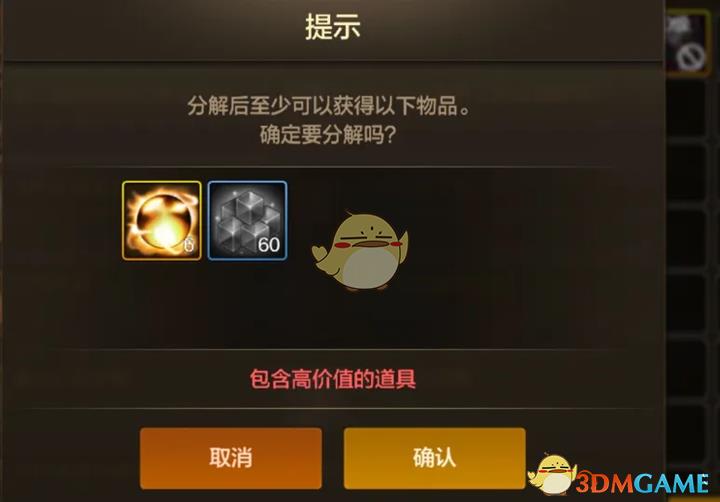Click the prohibited sign on inventory item
Image resolution: width=720 pixels, height=502 pixels.
692,57
